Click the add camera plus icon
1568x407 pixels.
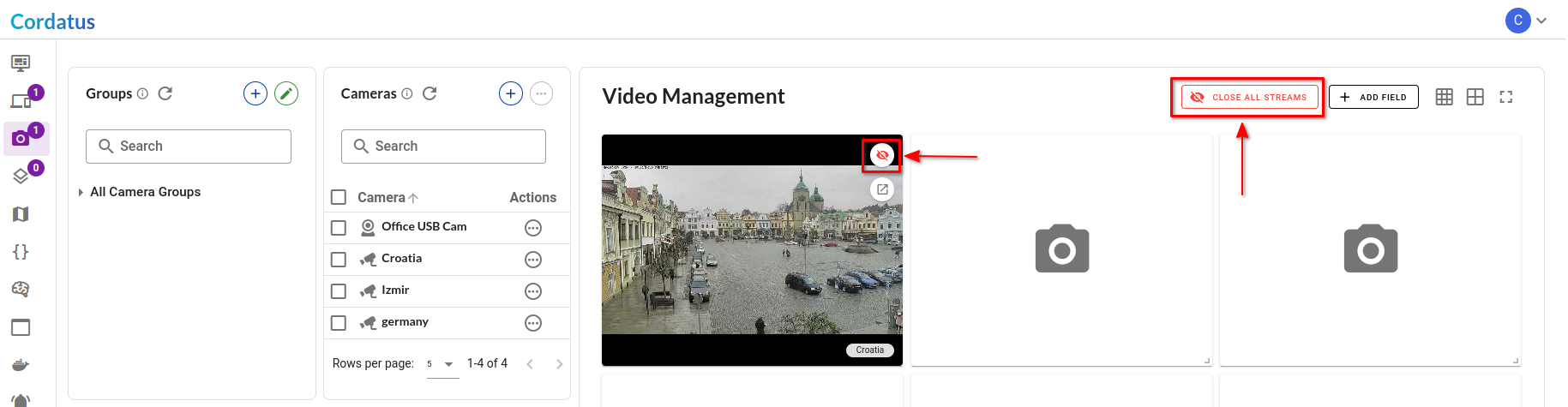tap(511, 93)
